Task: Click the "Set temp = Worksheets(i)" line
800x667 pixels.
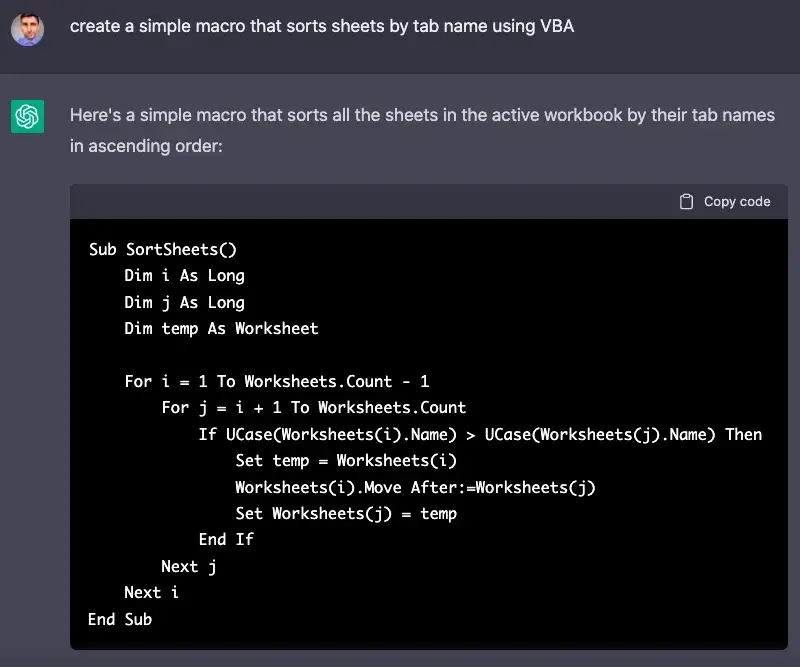Action: (x=345, y=460)
